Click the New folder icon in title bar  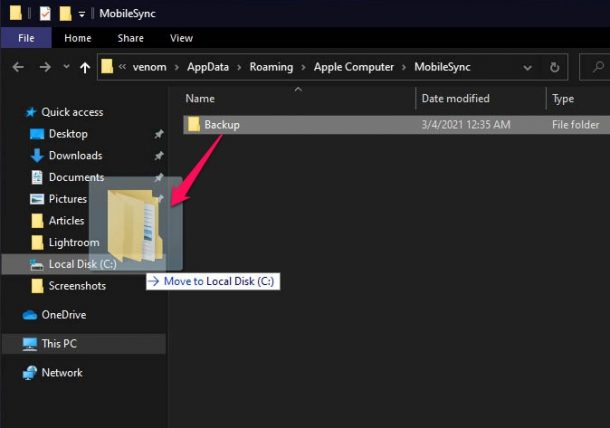(65, 14)
